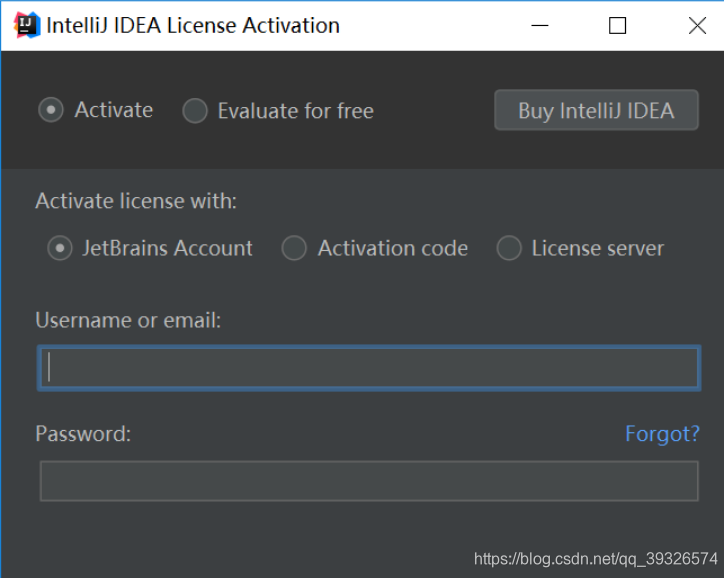728x578 pixels.
Task: Click the 'Password:' label text
Action: click(83, 434)
